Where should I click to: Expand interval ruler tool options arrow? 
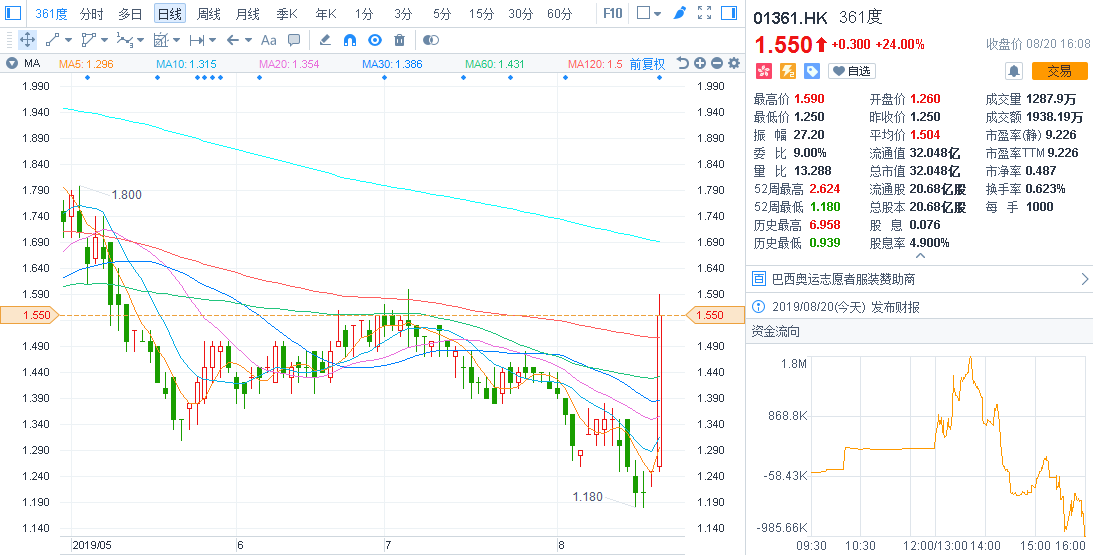(x=213, y=40)
